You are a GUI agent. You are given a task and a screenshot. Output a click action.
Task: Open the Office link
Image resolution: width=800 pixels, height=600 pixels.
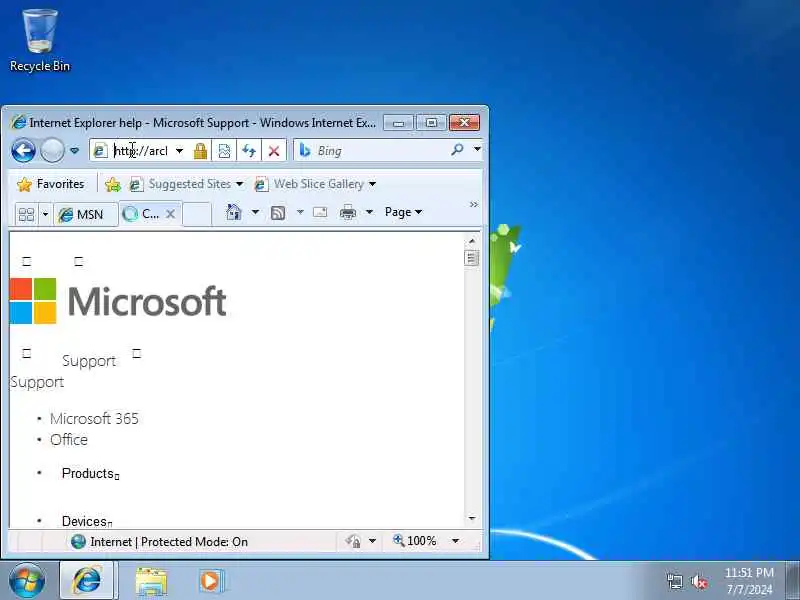click(69, 440)
